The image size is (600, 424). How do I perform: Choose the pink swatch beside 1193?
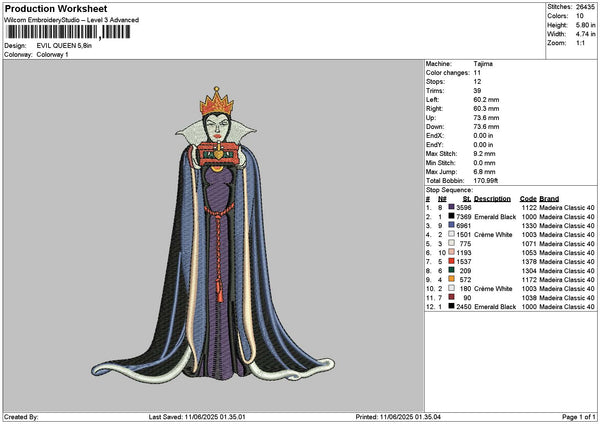[x=451, y=252]
